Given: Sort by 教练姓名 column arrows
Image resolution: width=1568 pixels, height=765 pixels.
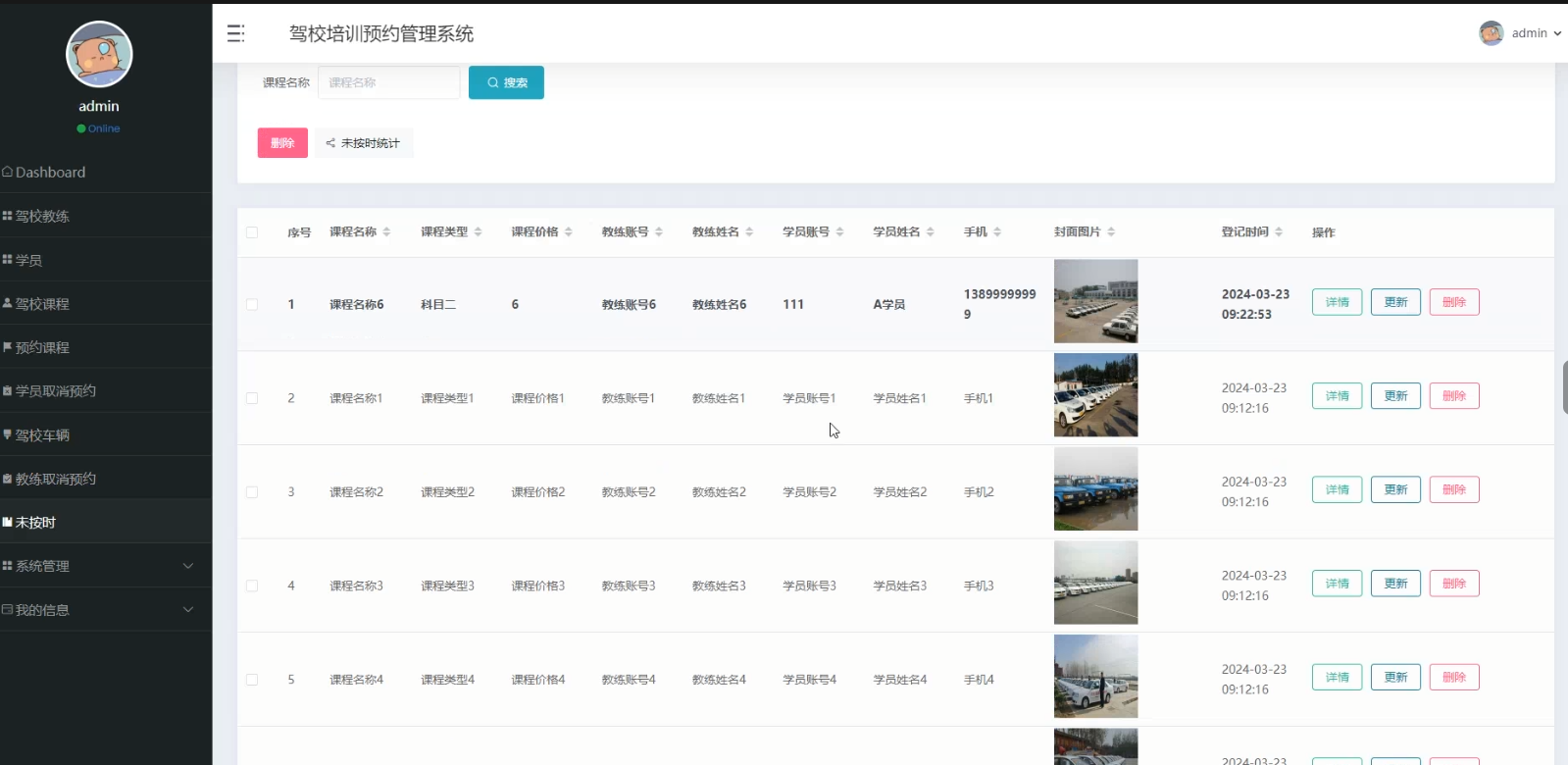Looking at the screenshot, I should (749, 232).
